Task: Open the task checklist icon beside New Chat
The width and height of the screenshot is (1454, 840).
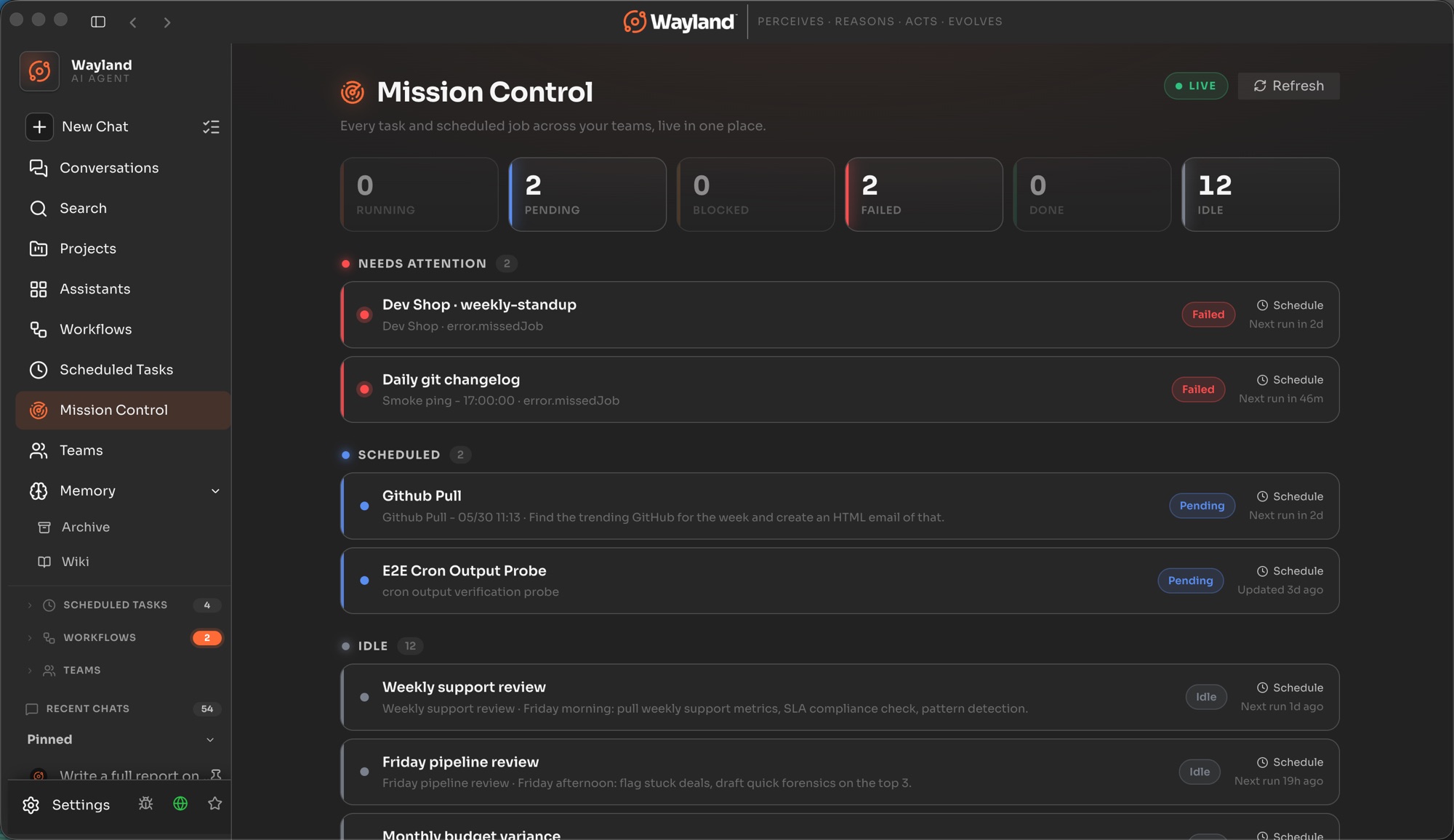Action: 211,127
